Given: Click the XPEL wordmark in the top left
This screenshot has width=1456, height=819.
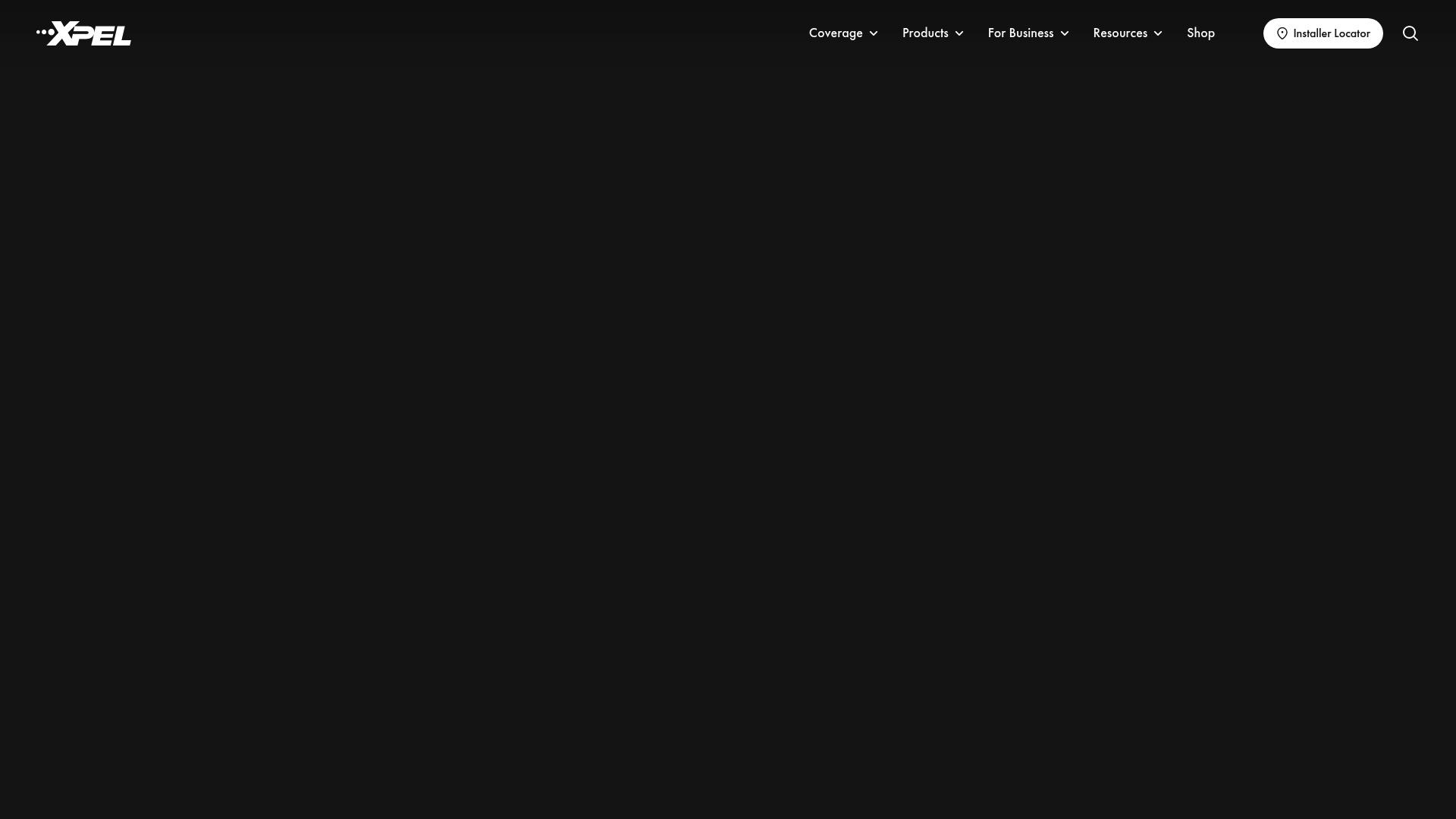Looking at the screenshot, I should pos(83,33).
